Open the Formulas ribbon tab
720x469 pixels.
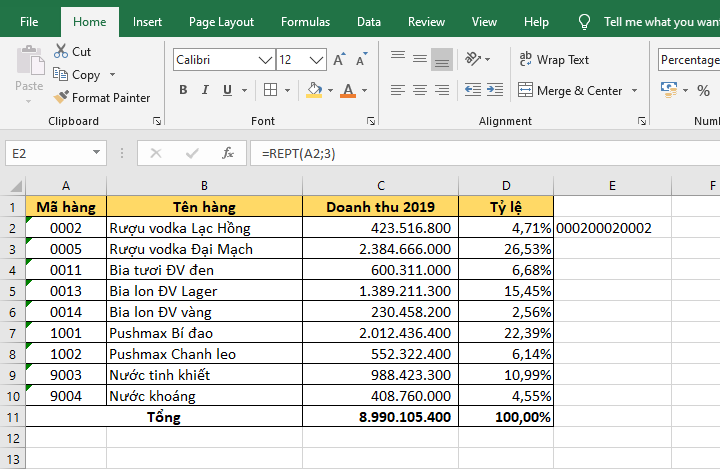(305, 22)
